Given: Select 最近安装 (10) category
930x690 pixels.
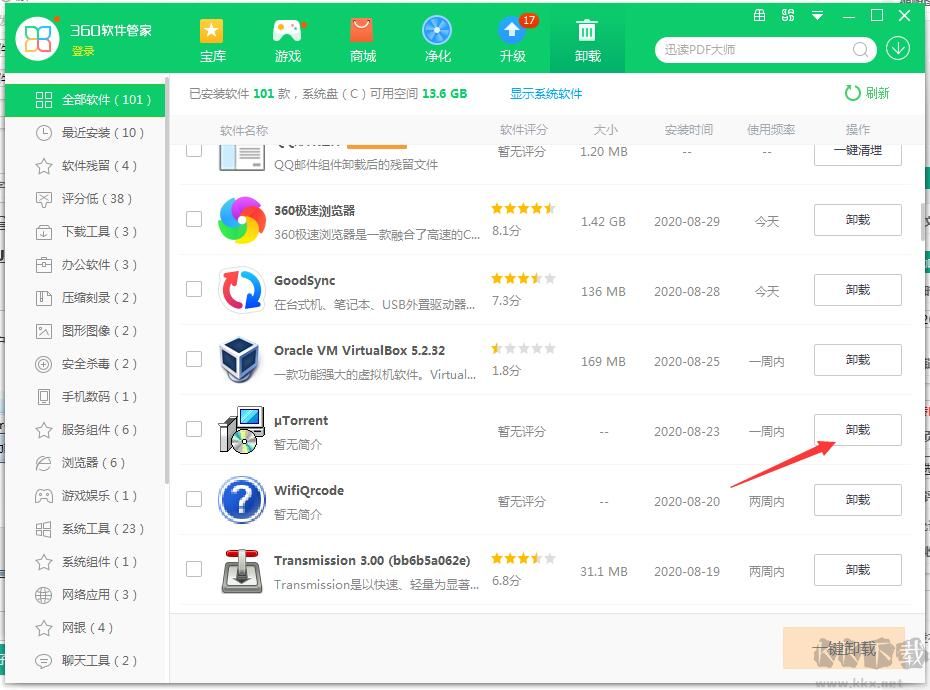Looking at the screenshot, I should tap(85, 133).
